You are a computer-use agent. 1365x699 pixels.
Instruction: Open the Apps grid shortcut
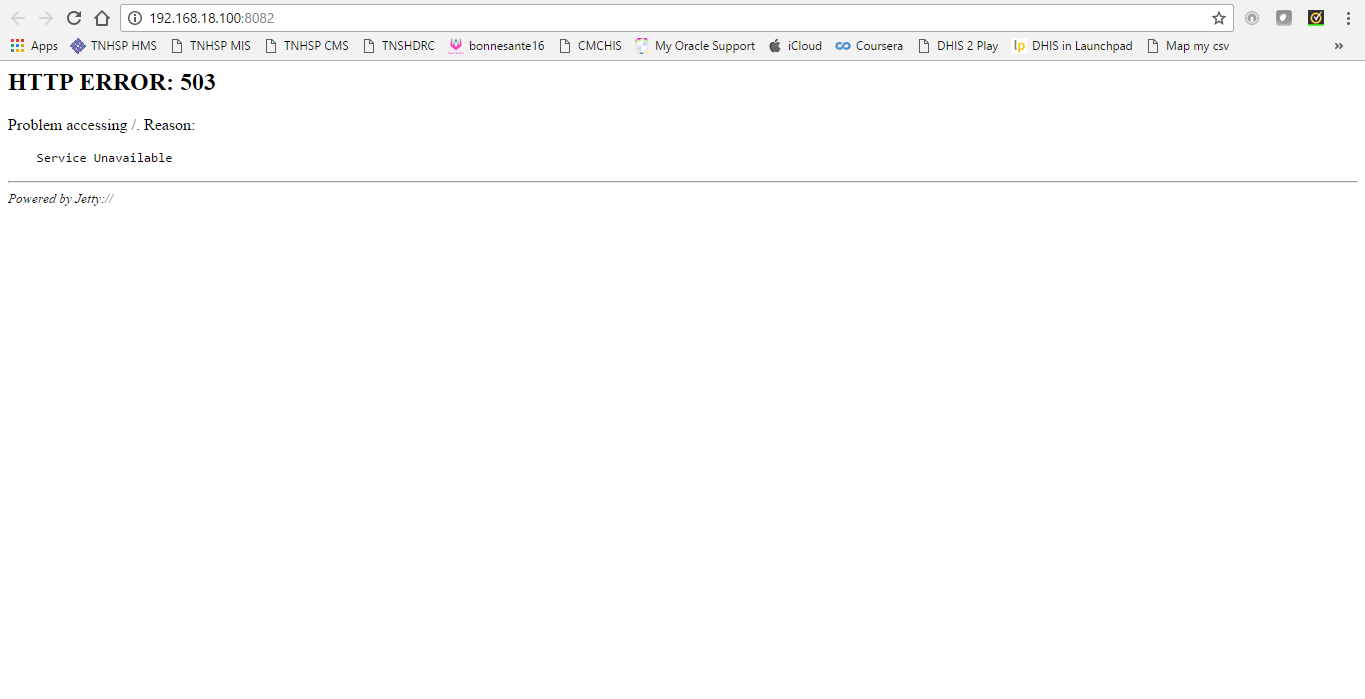[34, 46]
